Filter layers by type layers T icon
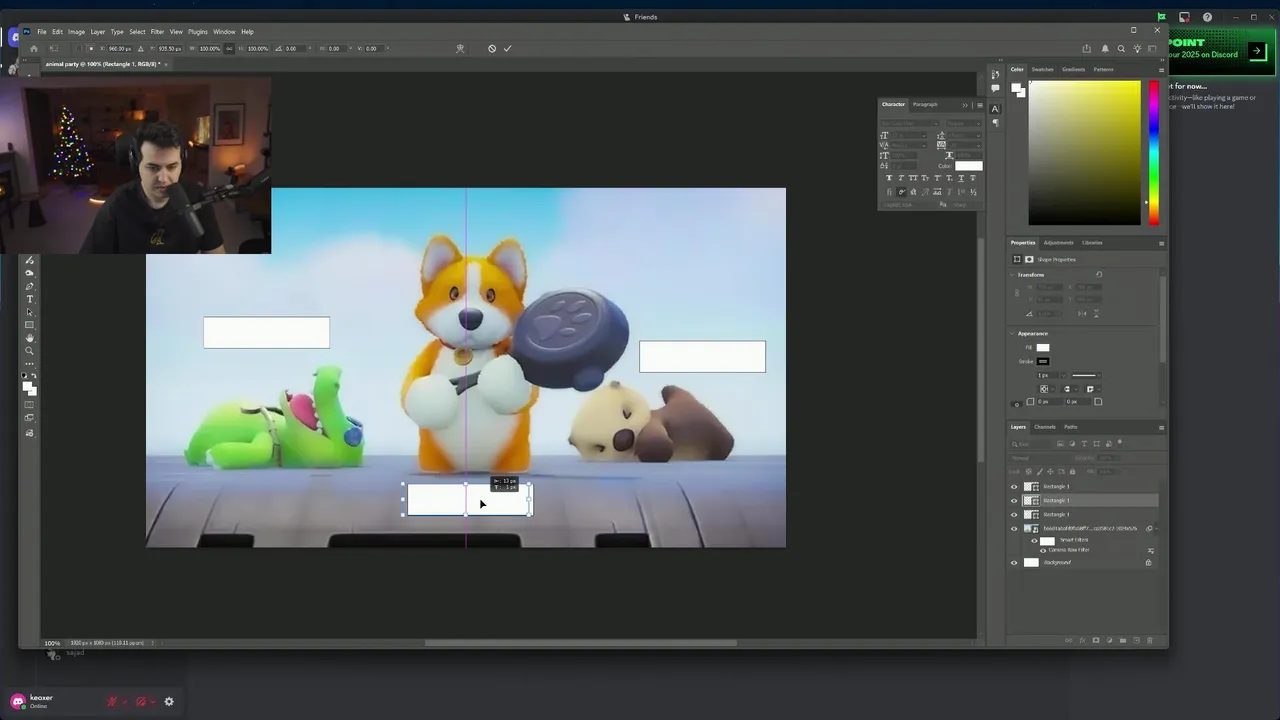 click(x=1084, y=443)
